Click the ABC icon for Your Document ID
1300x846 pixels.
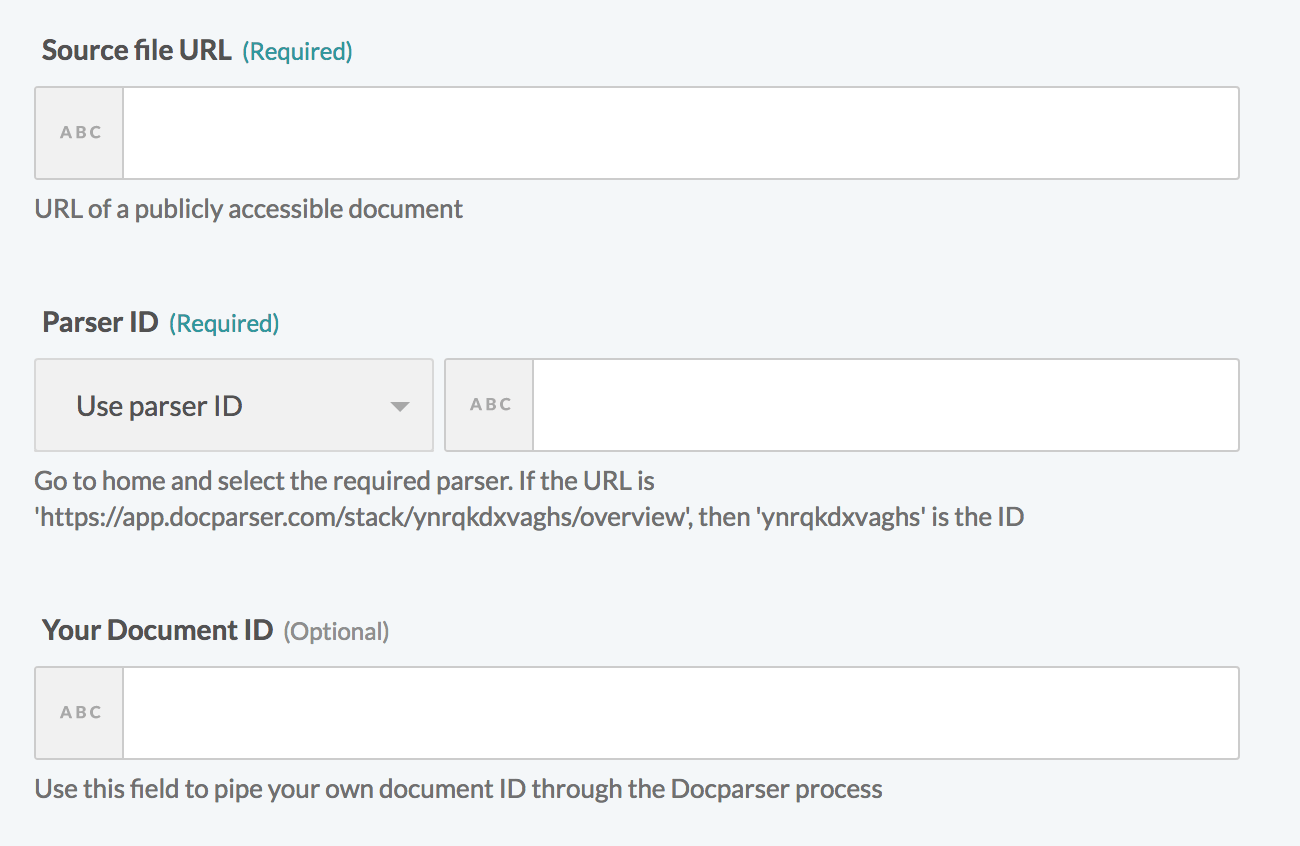[80, 713]
